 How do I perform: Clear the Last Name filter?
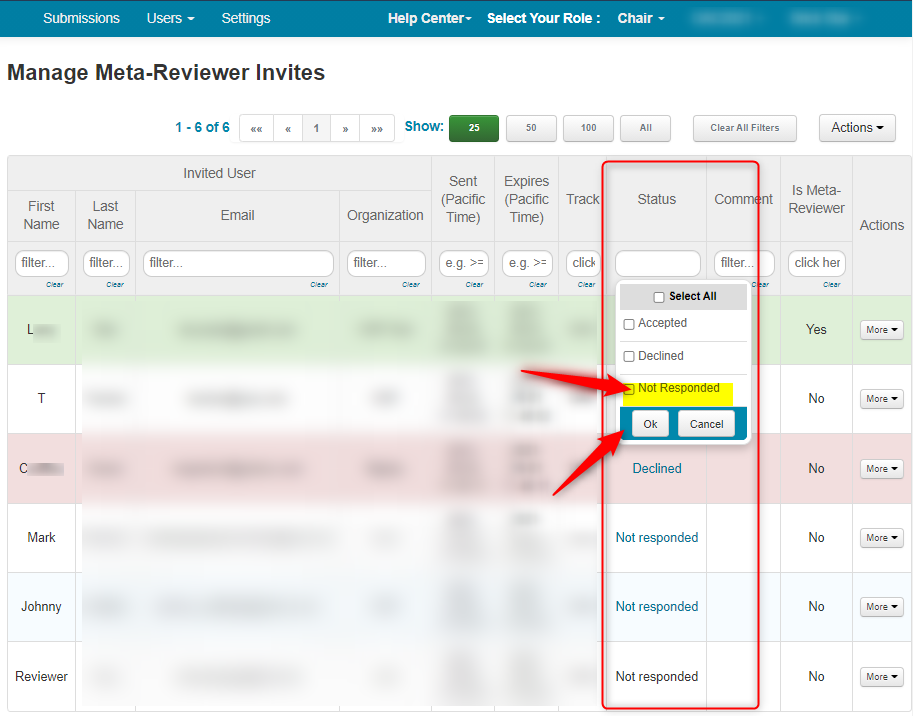[115, 285]
